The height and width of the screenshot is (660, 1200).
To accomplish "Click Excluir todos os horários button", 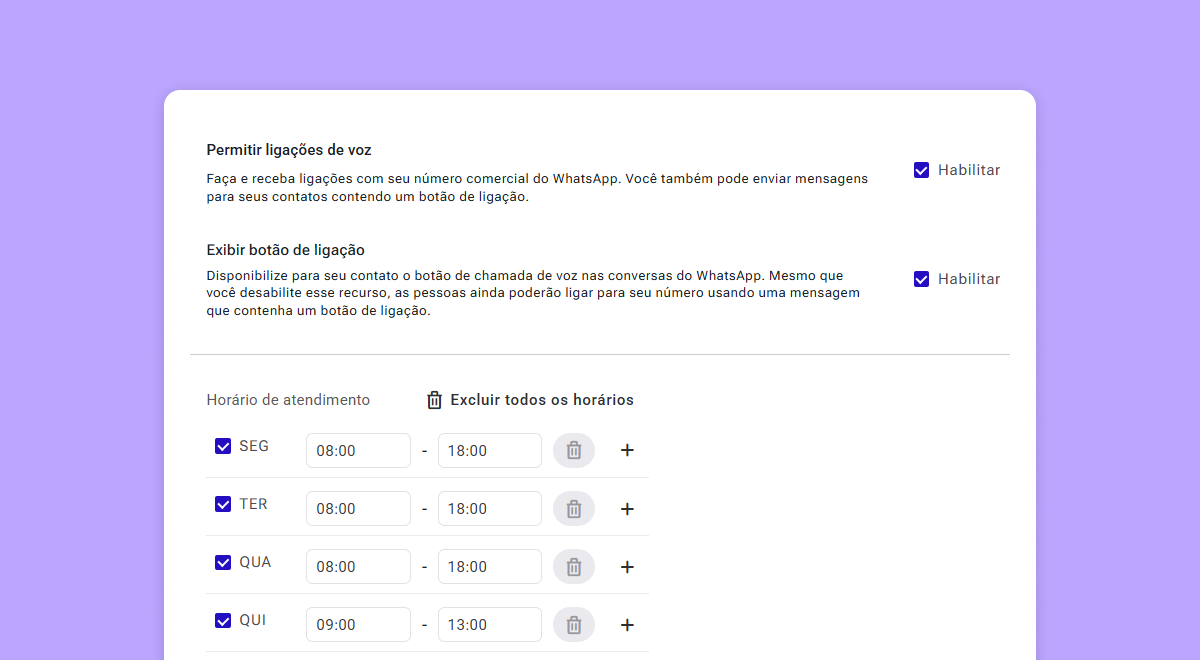I will click(530, 400).
